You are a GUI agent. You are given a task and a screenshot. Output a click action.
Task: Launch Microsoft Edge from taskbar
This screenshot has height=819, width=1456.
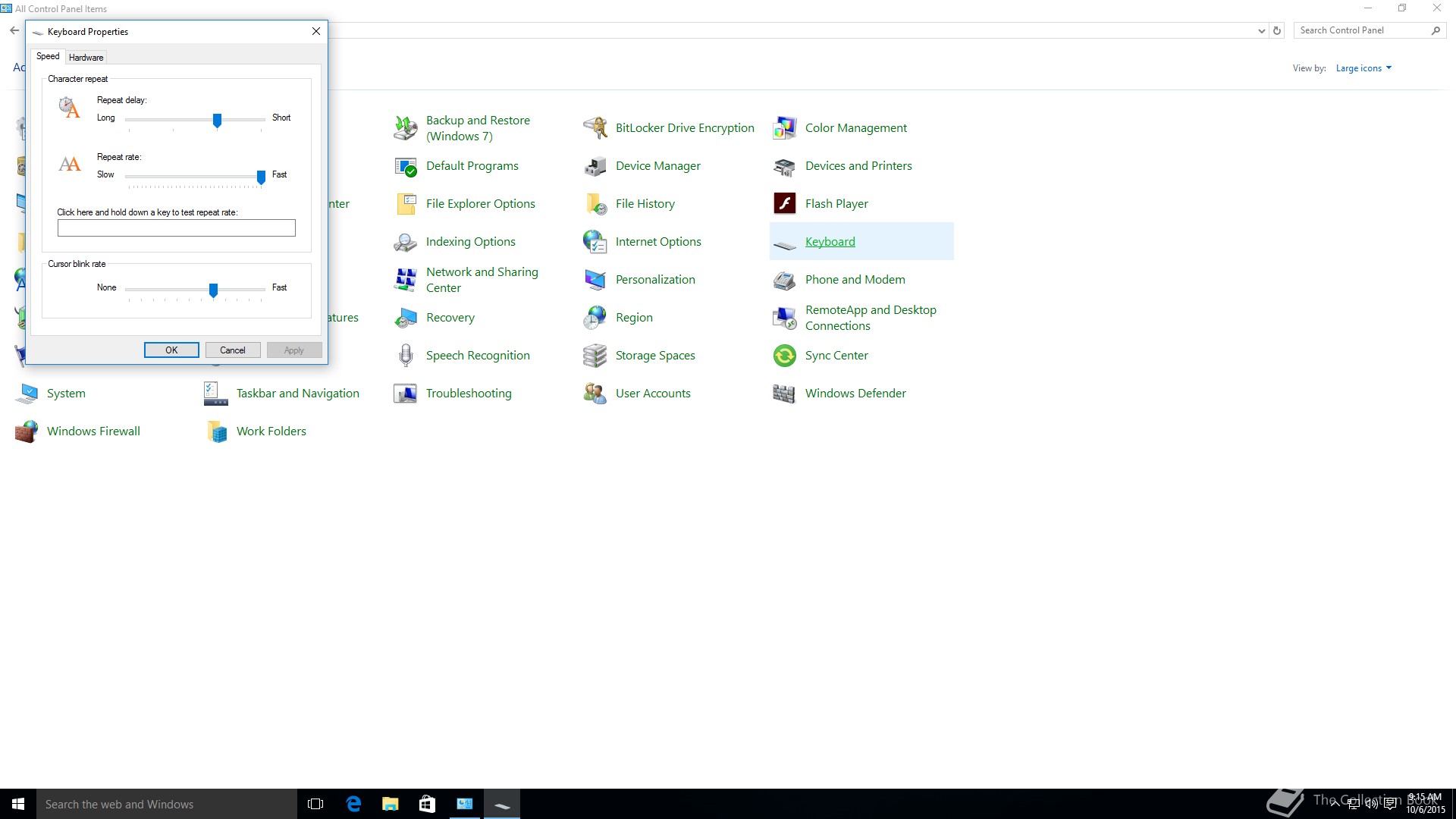(353, 804)
